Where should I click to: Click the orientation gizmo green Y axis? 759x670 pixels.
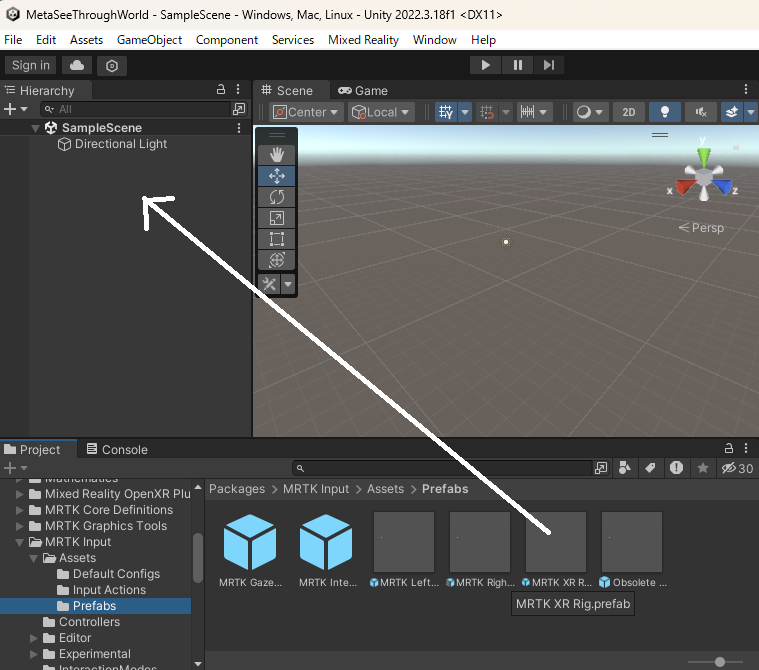[704, 157]
